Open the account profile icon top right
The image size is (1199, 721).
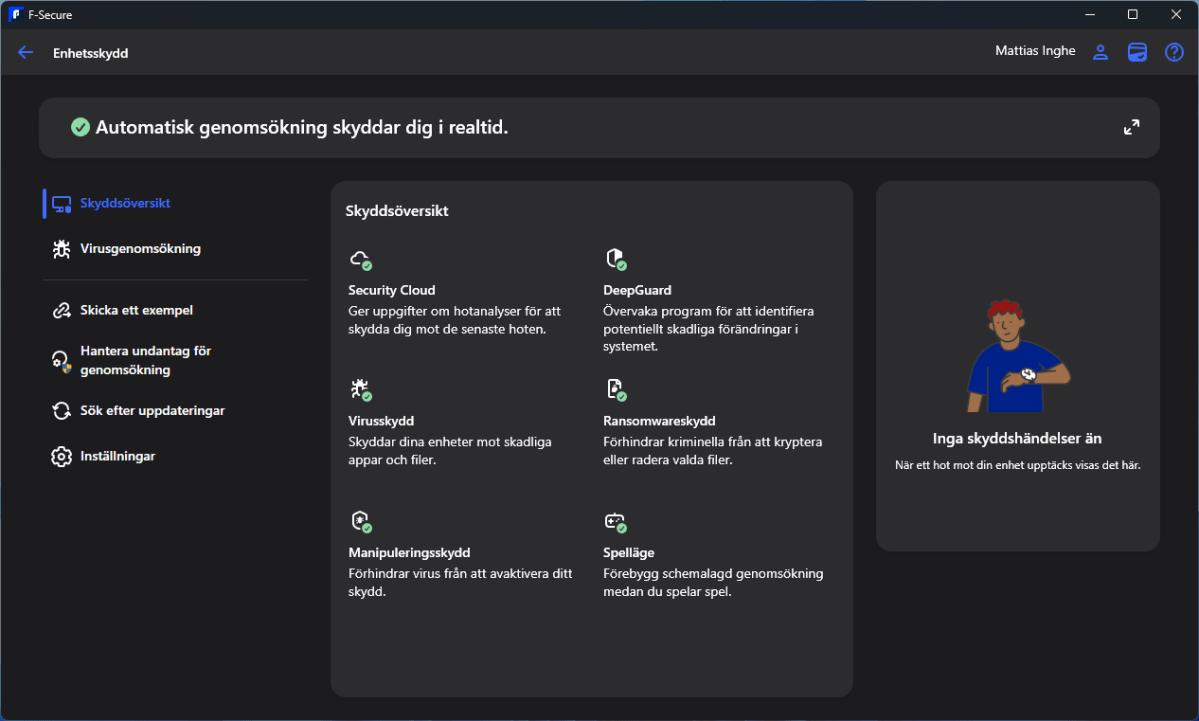pos(1100,51)
